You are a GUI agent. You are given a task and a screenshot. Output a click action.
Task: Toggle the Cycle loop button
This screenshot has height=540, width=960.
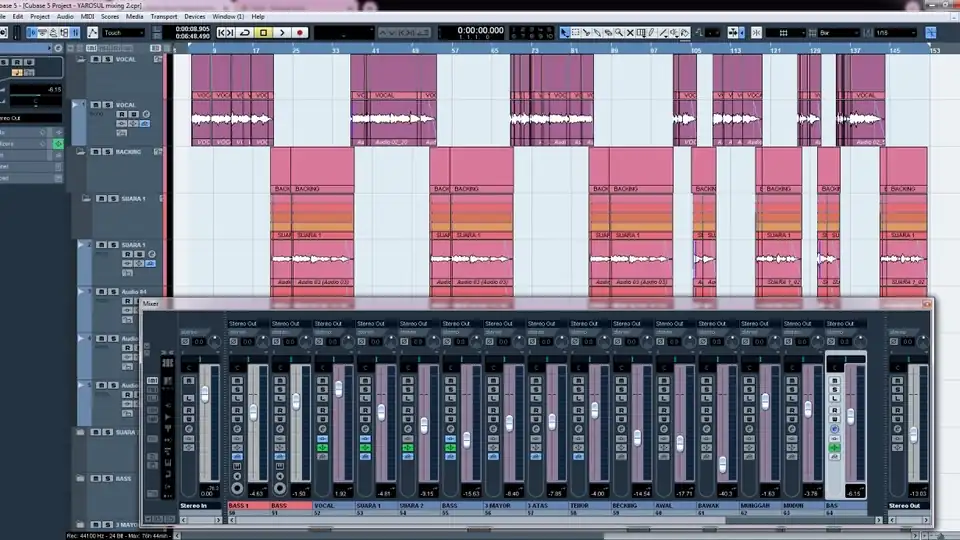pyautogui.click(x=245, y=32)
